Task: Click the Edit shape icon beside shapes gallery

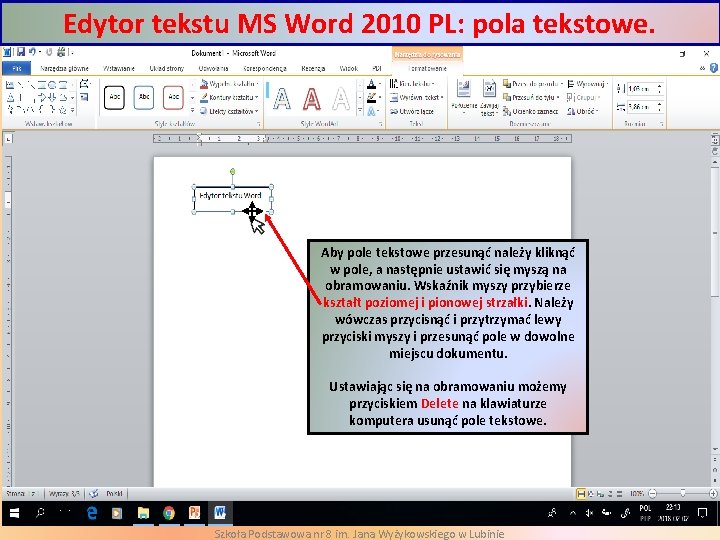Action: tap(84, 84)
